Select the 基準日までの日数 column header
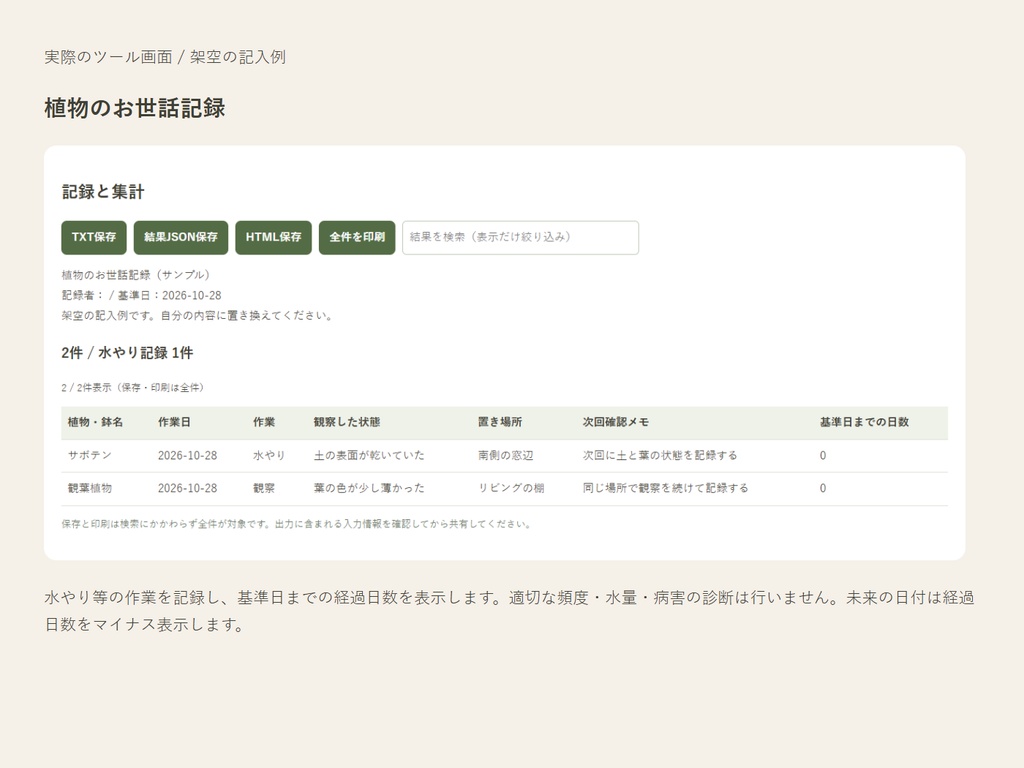Image resolution: width=1024 pixels, height=768 pixels. [x=865, y=422]
